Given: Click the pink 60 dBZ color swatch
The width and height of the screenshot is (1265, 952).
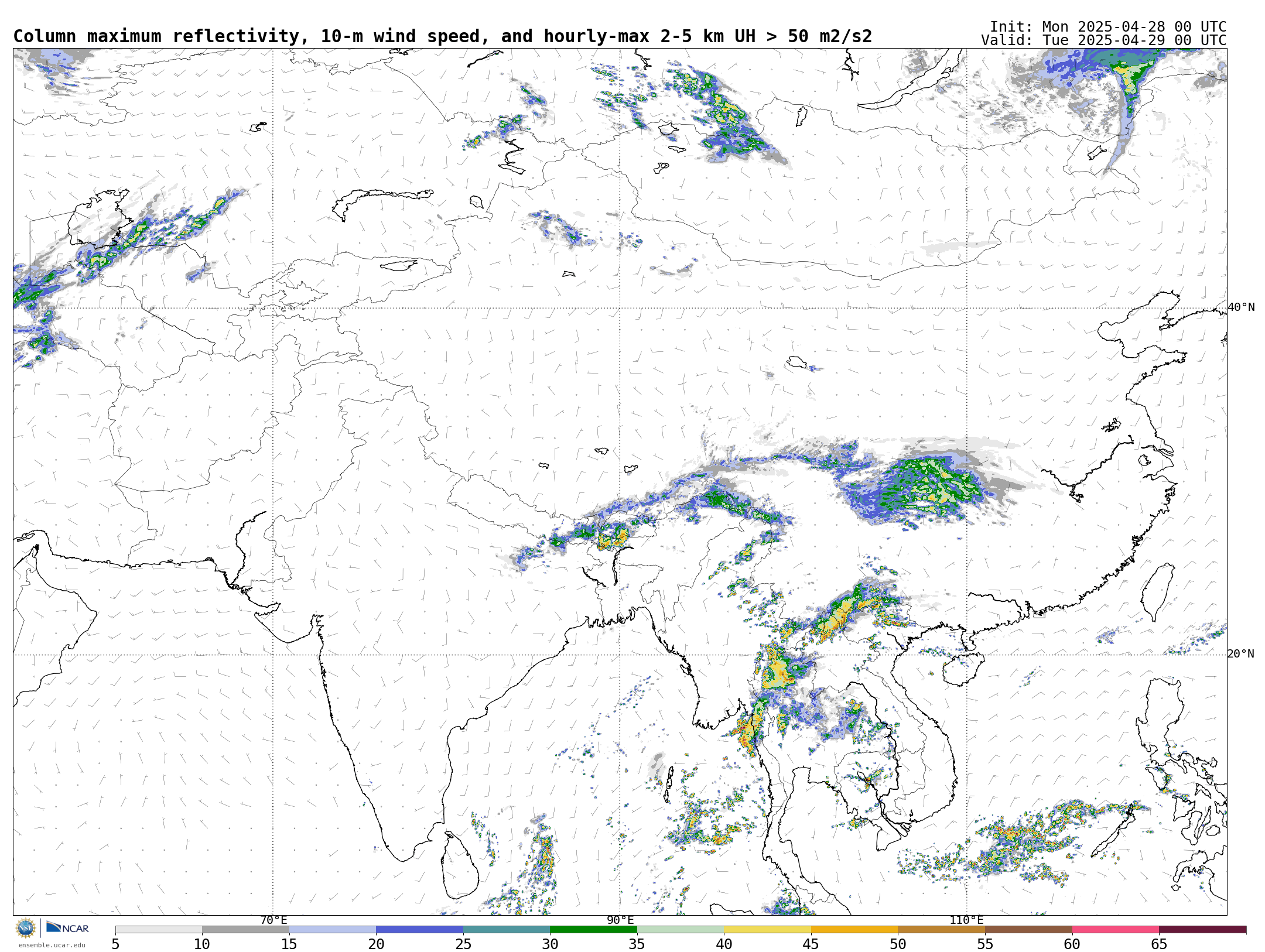Looking at the screenshot, I should pyautogui.click(x=1115, y=930).
